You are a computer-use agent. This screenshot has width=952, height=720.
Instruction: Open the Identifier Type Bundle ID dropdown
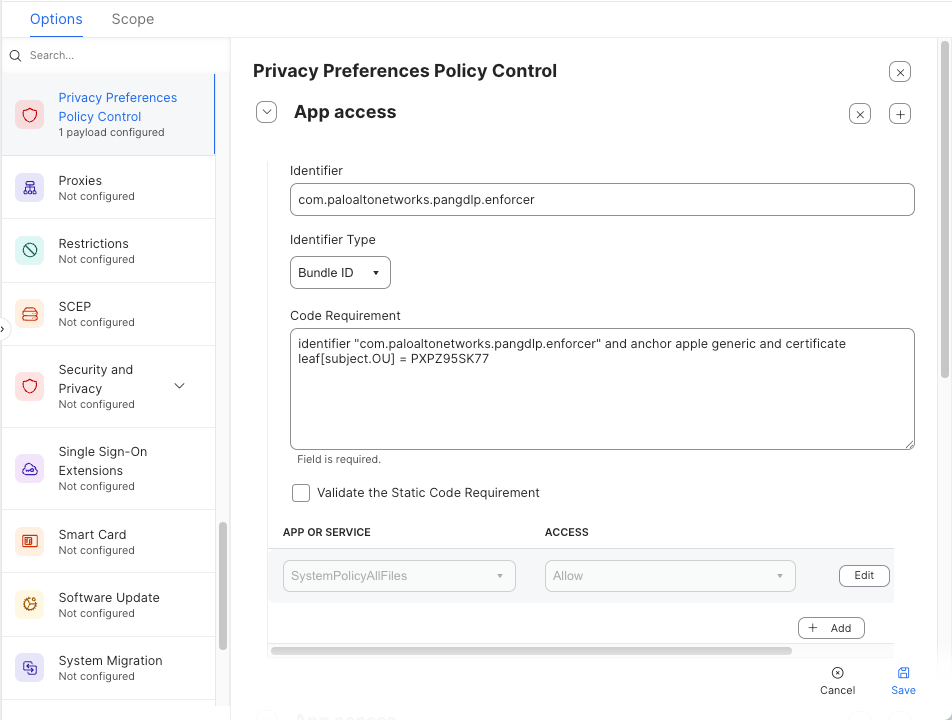point(340,273)
